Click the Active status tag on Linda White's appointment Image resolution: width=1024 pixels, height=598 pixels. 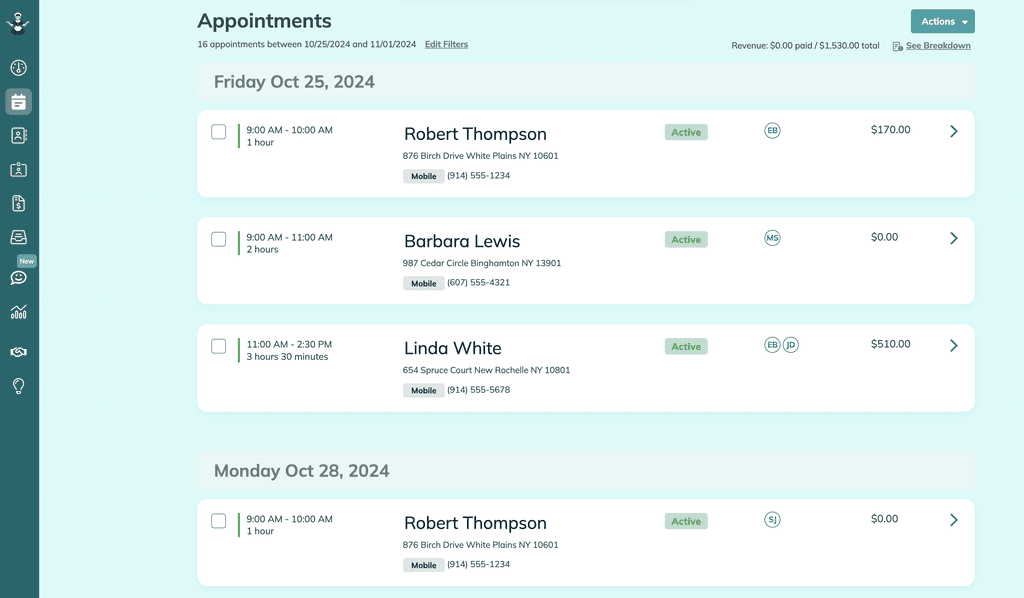(x=686, y=346)
